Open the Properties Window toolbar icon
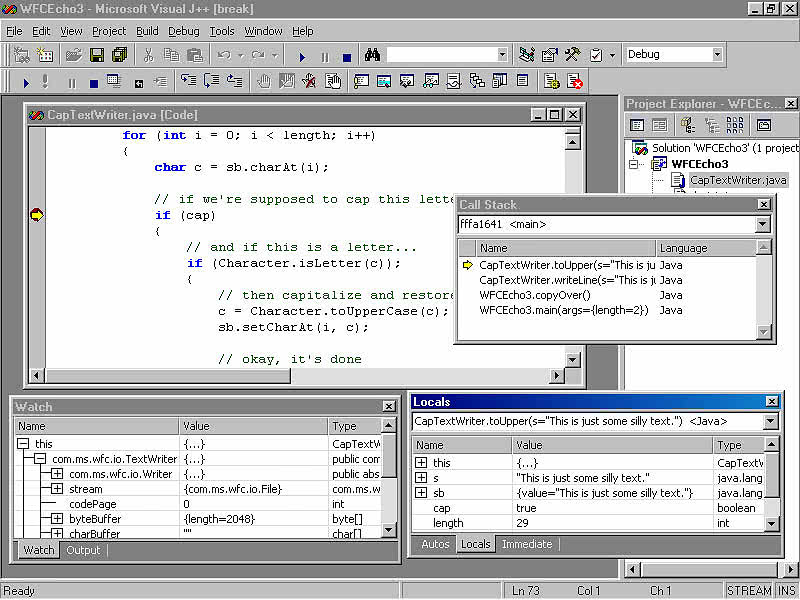Screen dimensions: 800x600 click(549, 55)
